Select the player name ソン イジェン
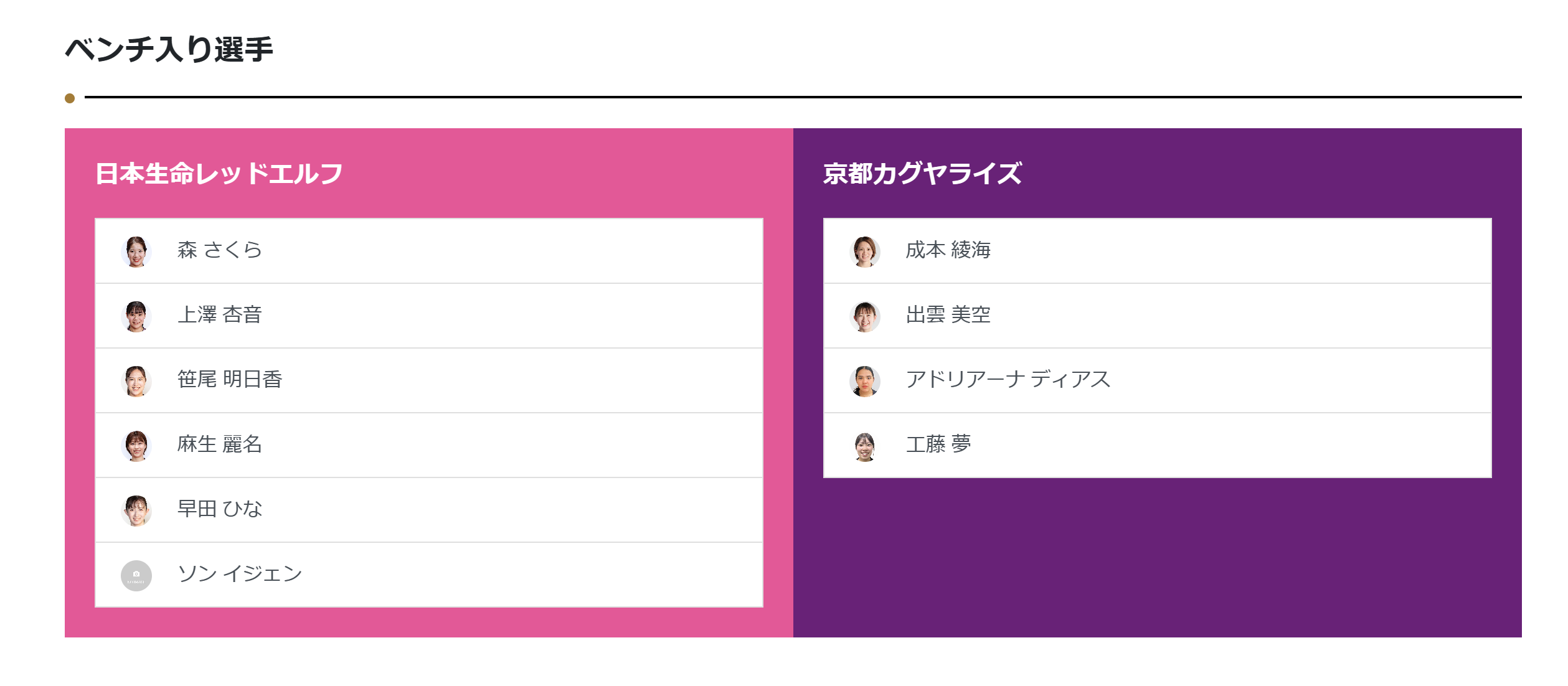1568x686 pixels. (240, 574)
